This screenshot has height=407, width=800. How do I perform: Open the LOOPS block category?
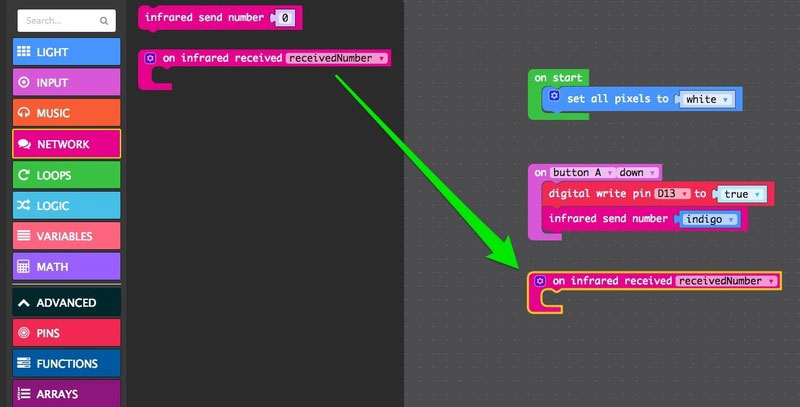click(x=66, y=175)
